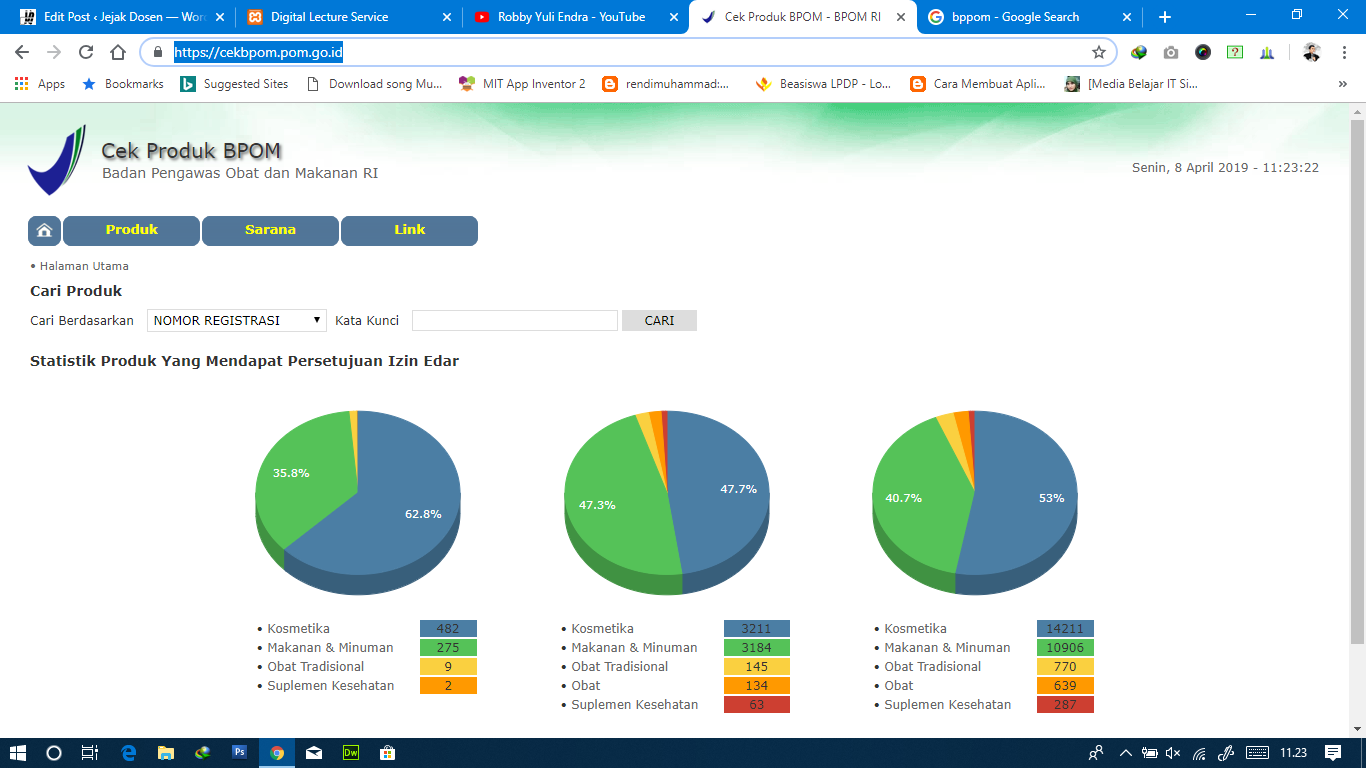Screen dimensions: 1366x768
Task: Open the Cara Membuat Apli... bookmark
Action: tap(978, 84)
